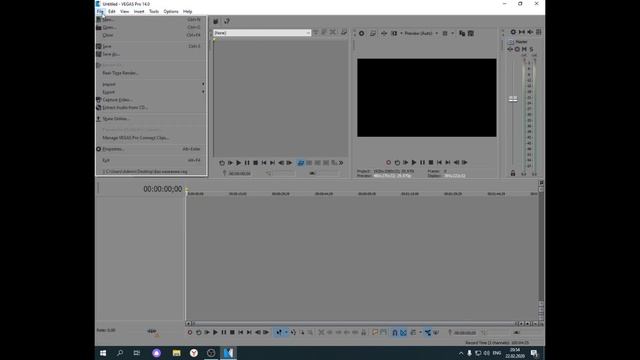Toggle automatic crossfades icon
This screenshot has height=360, width=640.
[403, 332]
